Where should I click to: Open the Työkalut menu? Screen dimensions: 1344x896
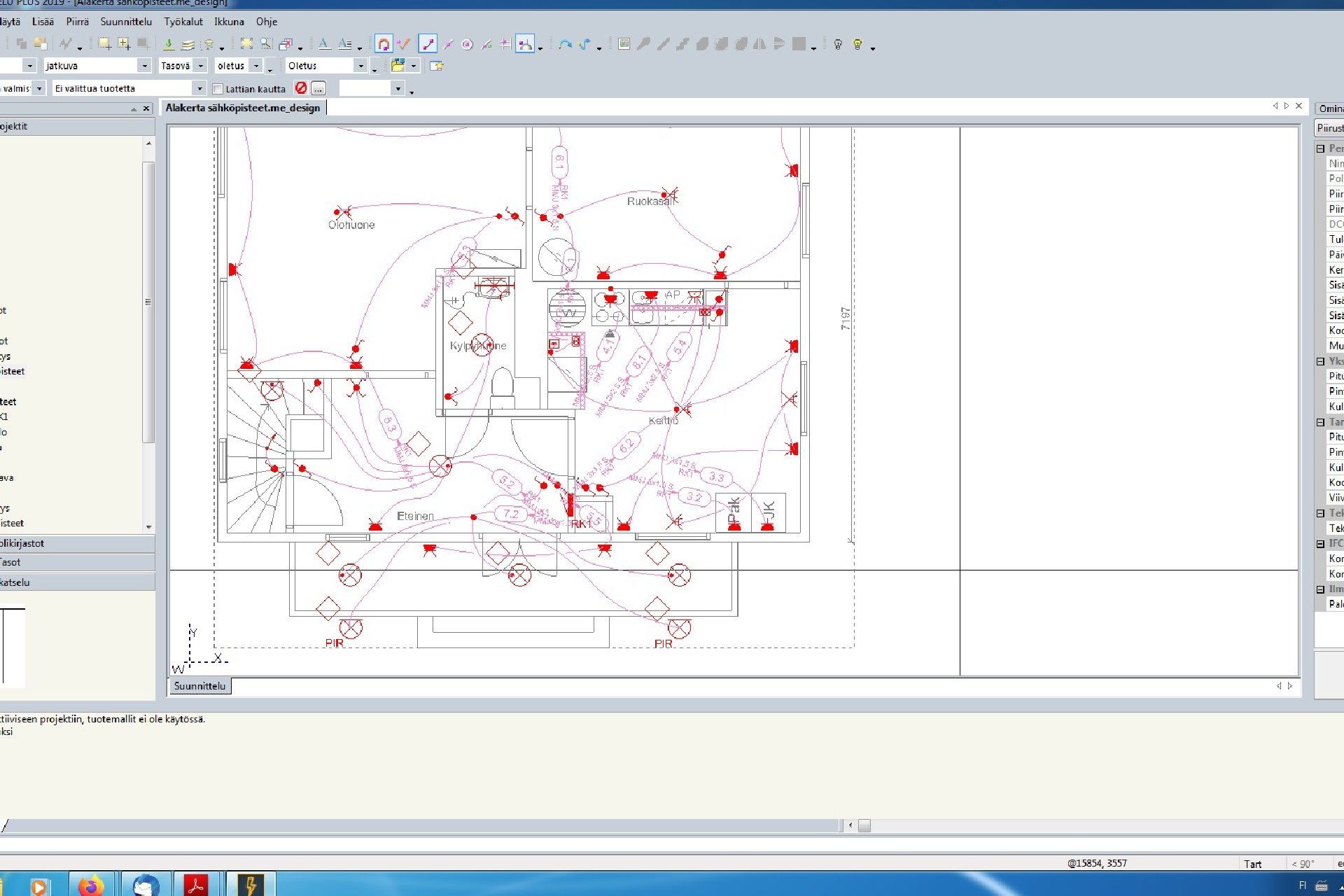click(x=183, y=22)
